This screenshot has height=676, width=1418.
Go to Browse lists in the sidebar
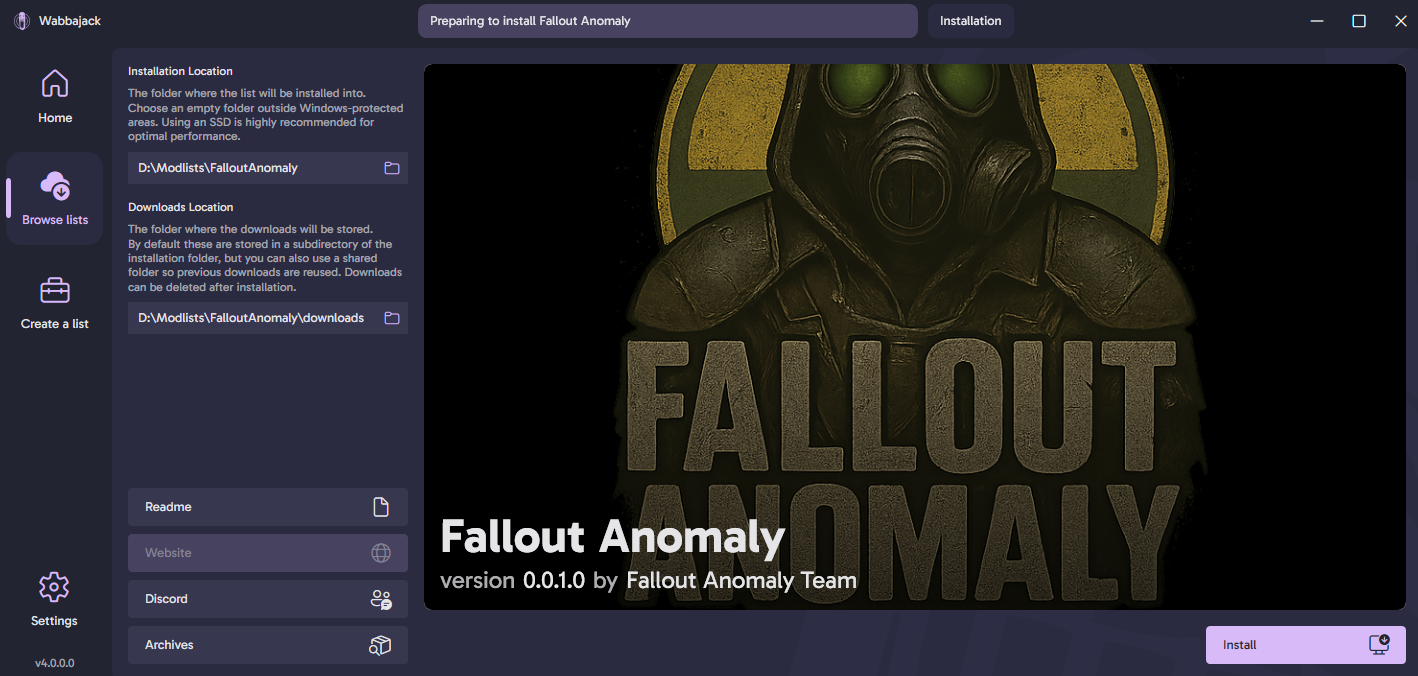[x=55, y=199]
